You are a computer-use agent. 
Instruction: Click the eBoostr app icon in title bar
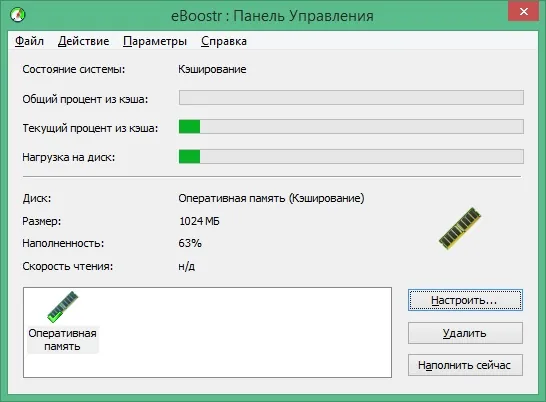coord(17,15)
